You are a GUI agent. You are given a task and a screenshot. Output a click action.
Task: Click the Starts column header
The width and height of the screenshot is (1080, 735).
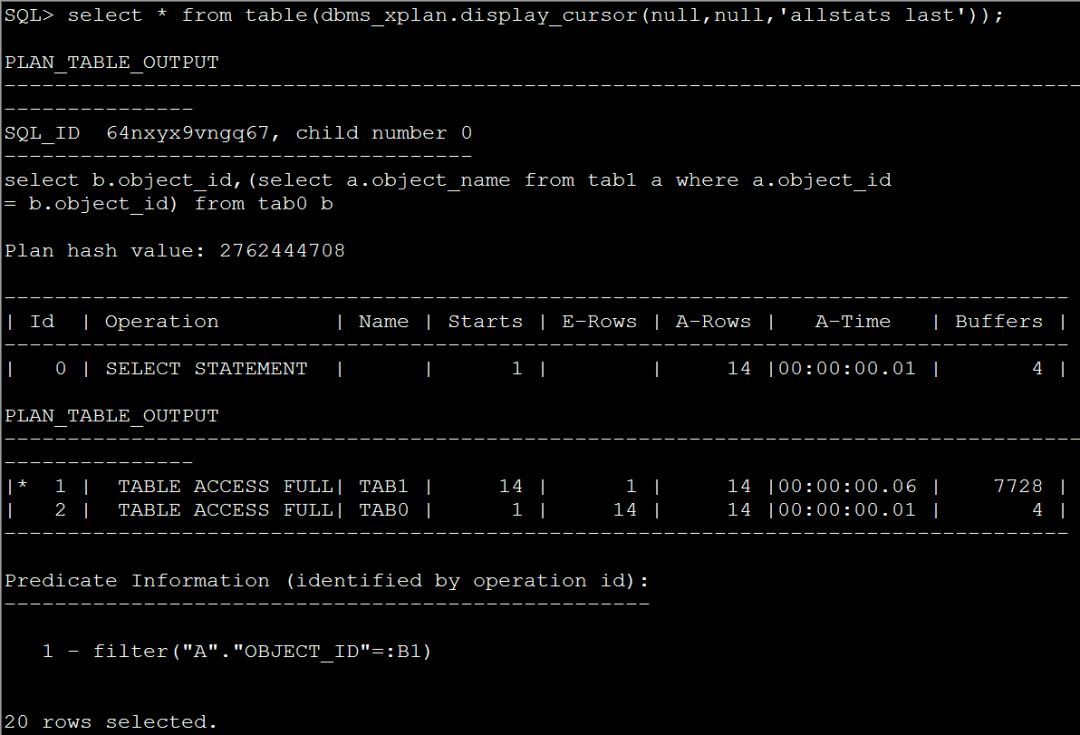tap(485, 321)
